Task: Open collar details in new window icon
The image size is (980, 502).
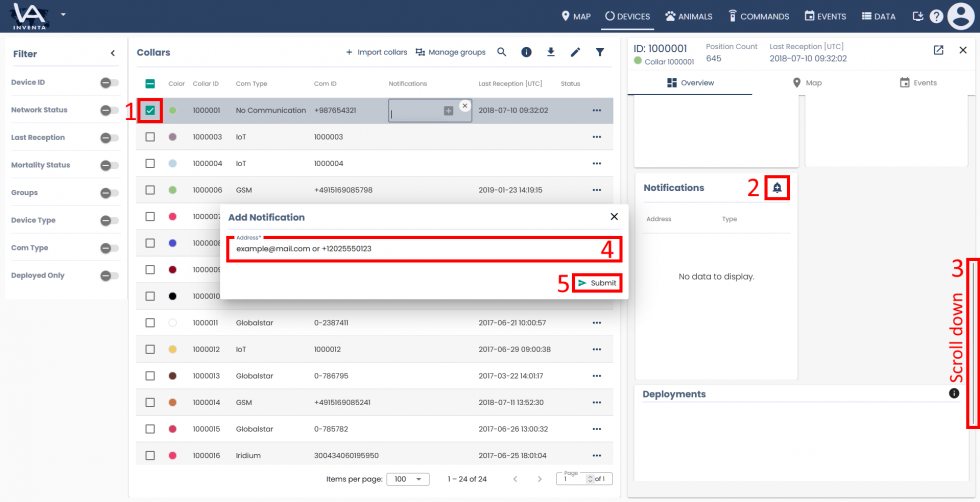Action: (x=938, y=50)
